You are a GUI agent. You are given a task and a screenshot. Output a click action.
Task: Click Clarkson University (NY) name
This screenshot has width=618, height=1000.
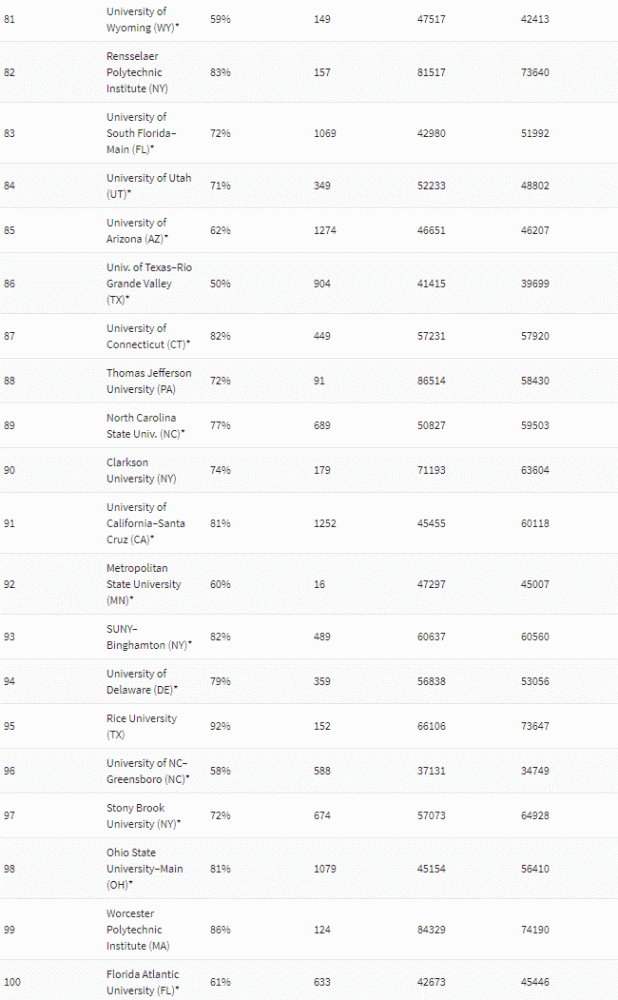131,470
